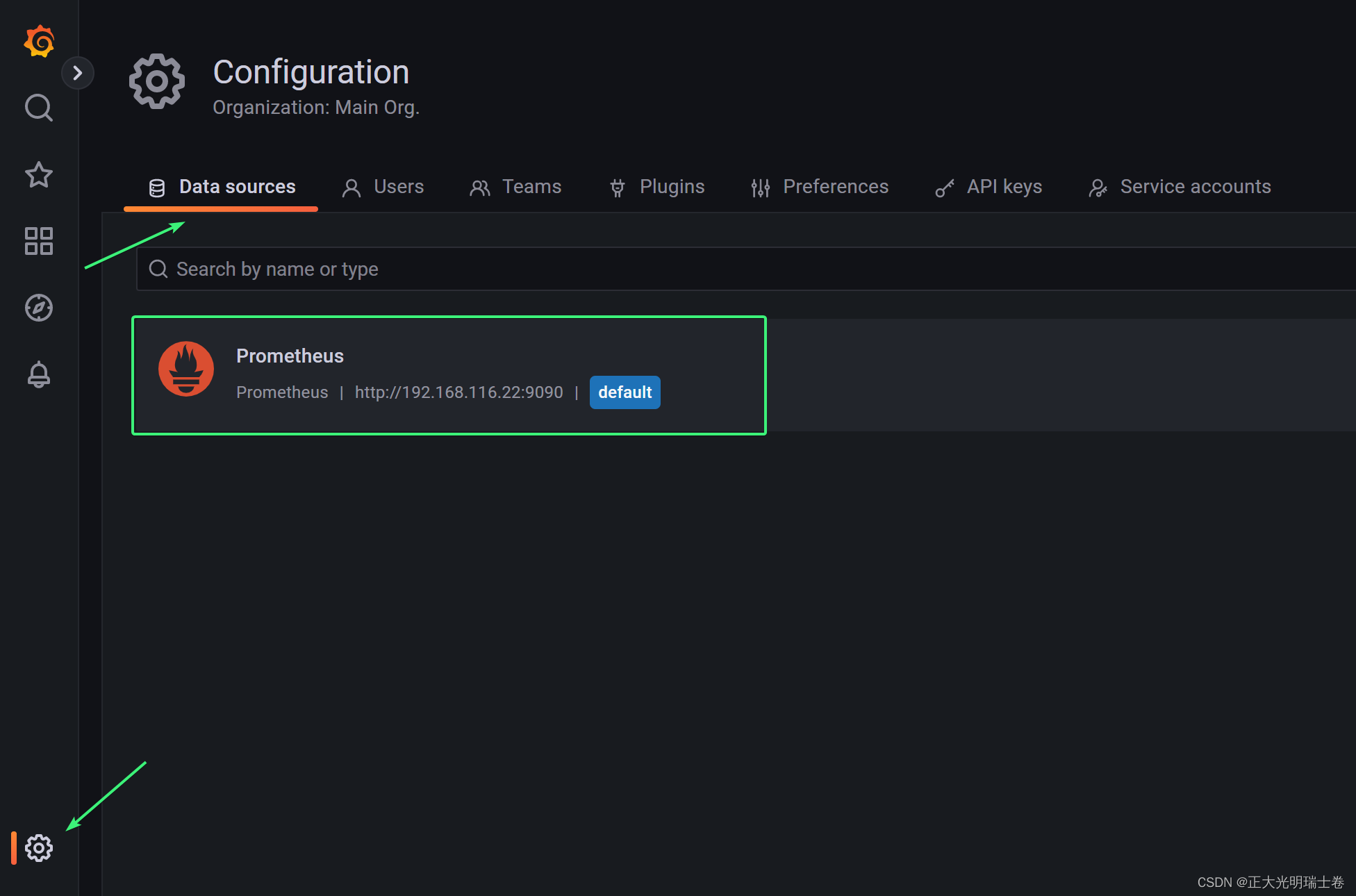
Task: Click the Configuration gear sidebar icon
Action: (x=39, y=848)
